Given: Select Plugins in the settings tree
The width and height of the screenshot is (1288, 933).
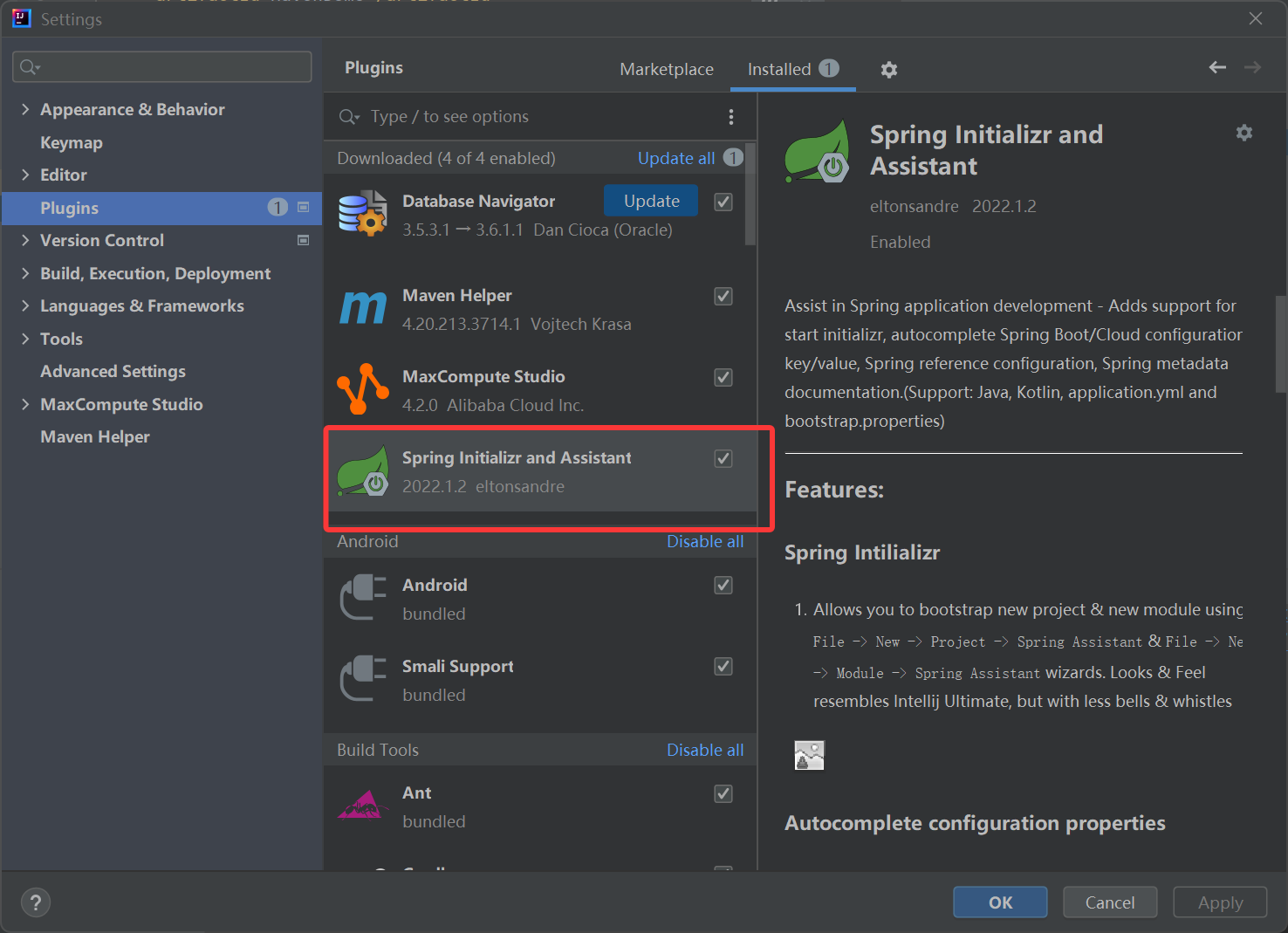Looking at the screenshot, I should click(x=161, y=208).
